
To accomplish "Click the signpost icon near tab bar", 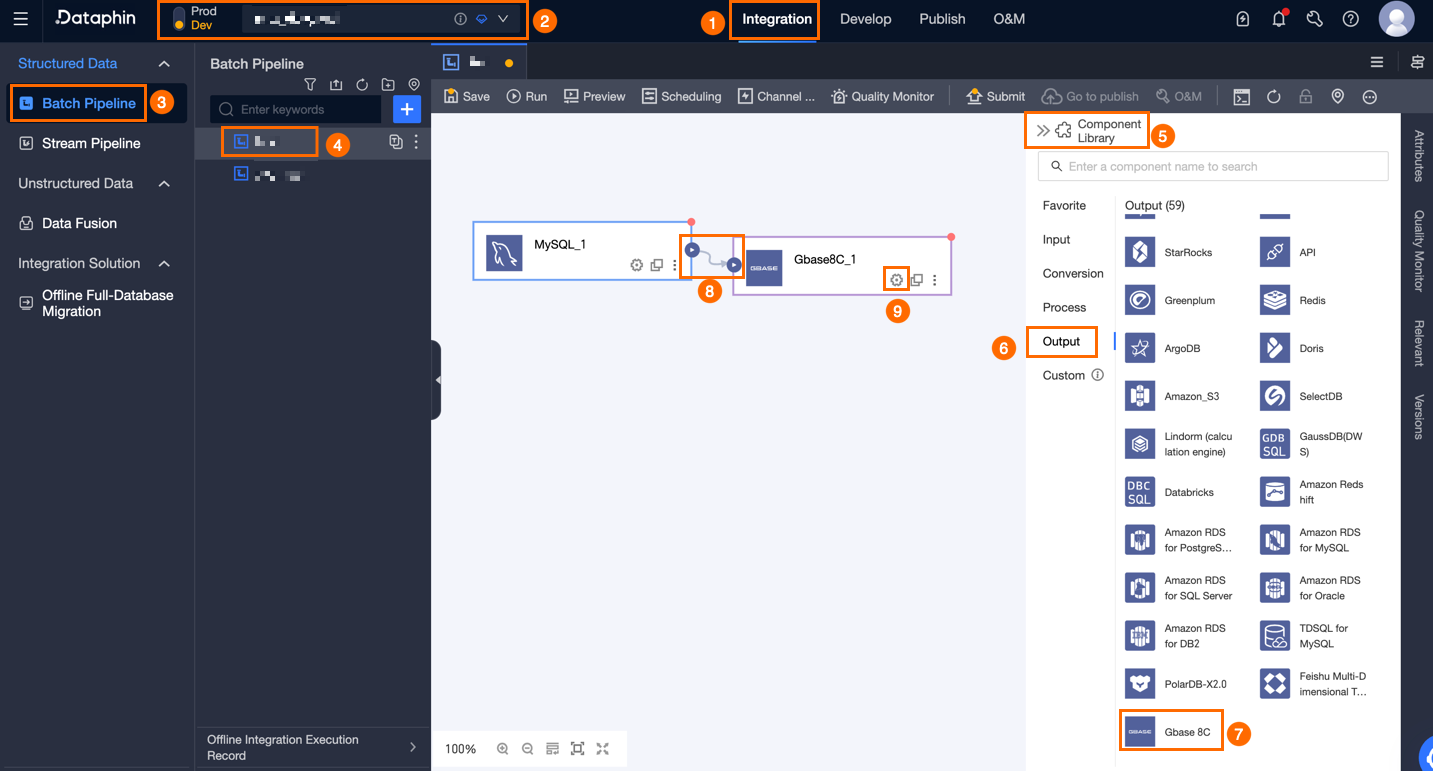I will (1417, 62).
